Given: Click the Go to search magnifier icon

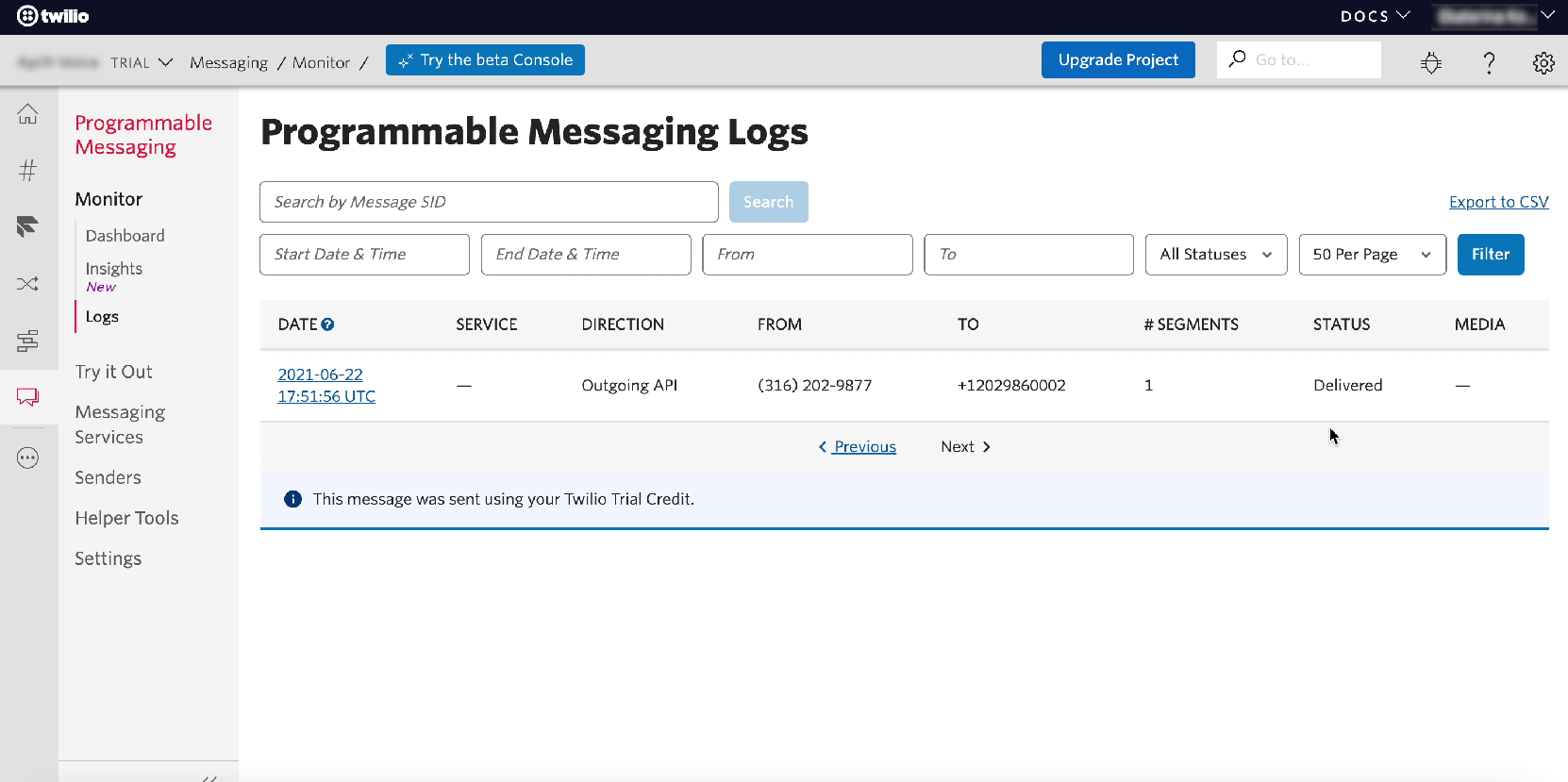Looking at the screenshot, I should click(1237, 59).
